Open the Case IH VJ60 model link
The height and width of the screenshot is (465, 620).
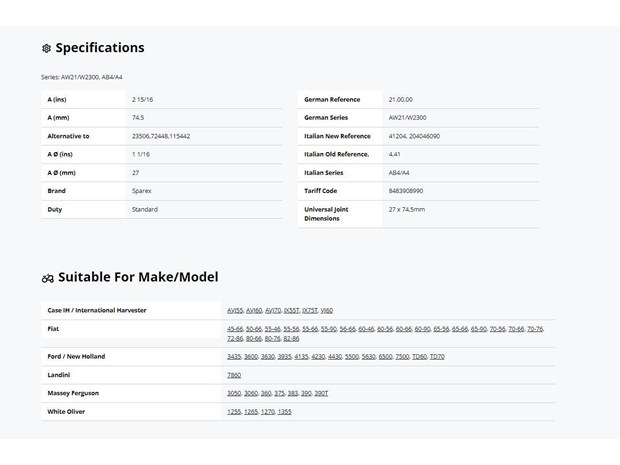tap(326, 310)
